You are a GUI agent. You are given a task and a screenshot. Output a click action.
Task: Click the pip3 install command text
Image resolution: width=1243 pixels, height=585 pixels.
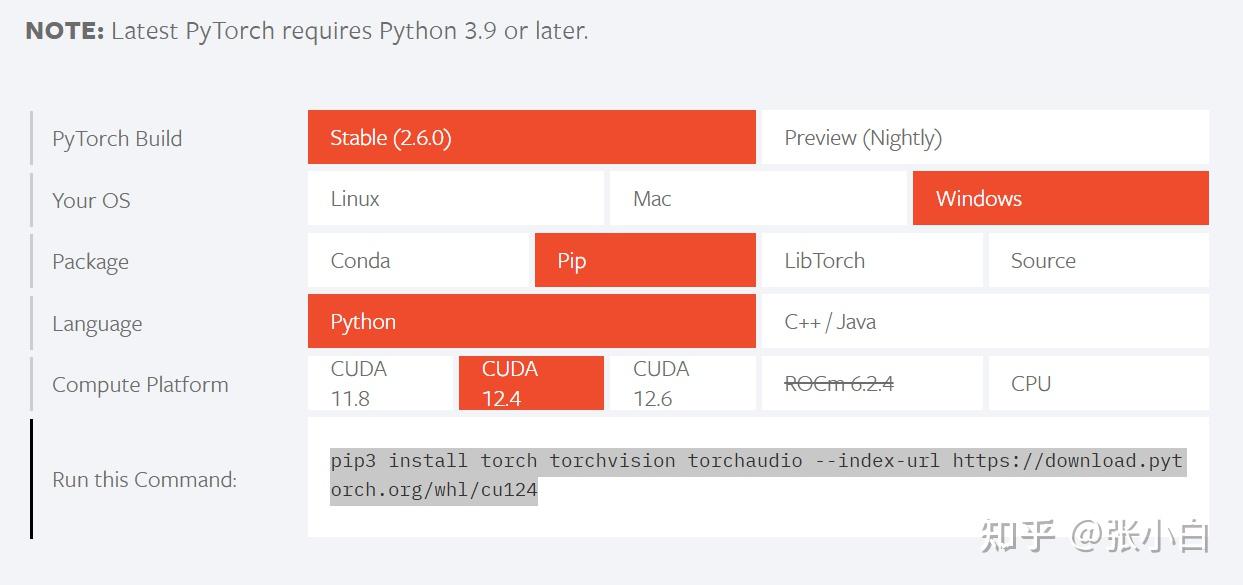click(756, 475)
